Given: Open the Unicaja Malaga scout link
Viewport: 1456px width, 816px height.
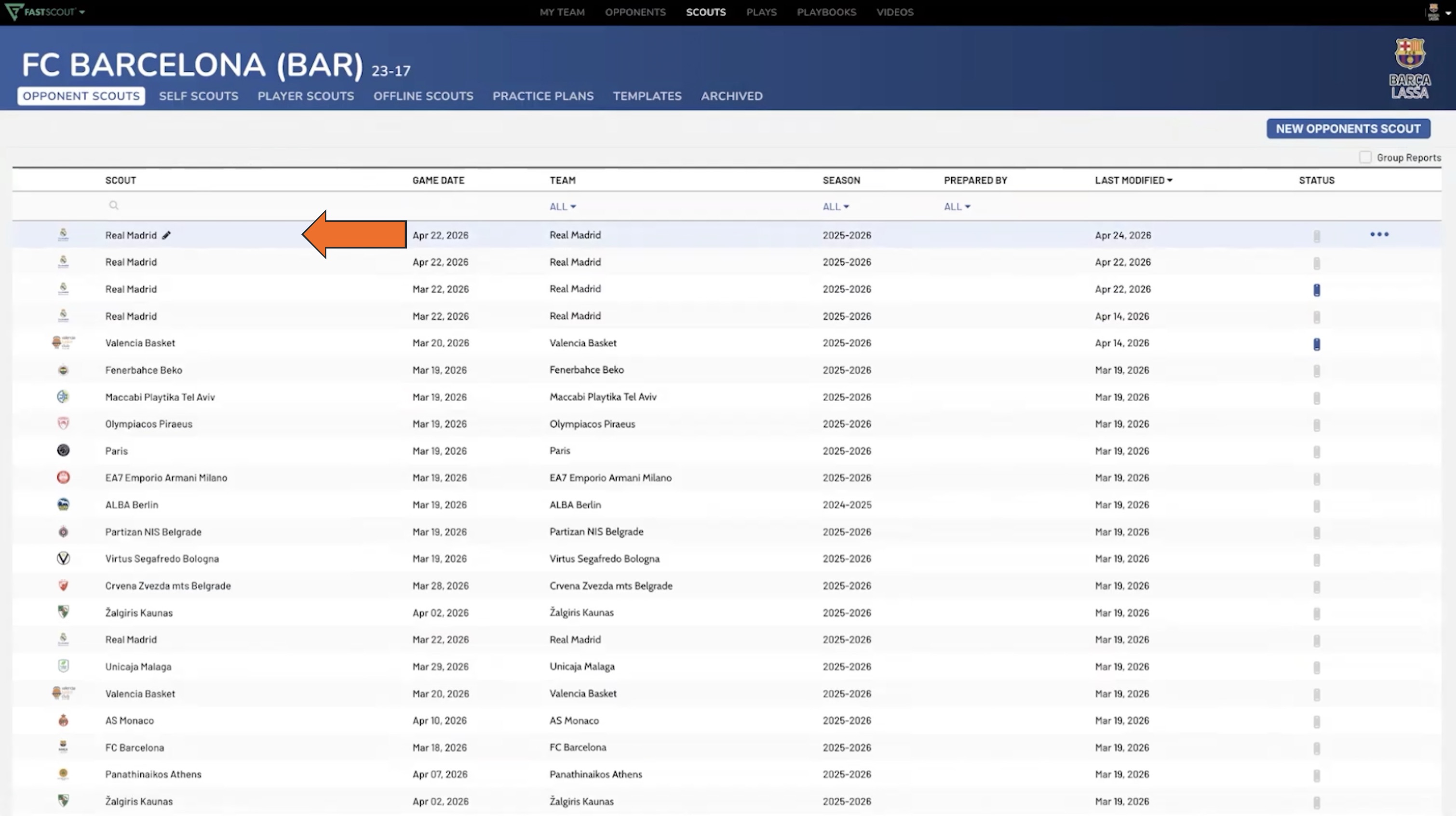Looking at the screenshot, I should click(x=138, y=666).
